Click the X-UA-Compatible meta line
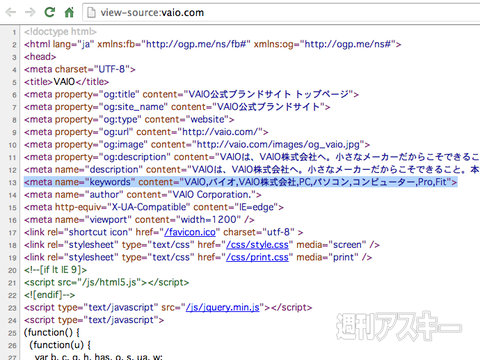The height and width of the screenshot is (360, 480). [x=154, y=207]
